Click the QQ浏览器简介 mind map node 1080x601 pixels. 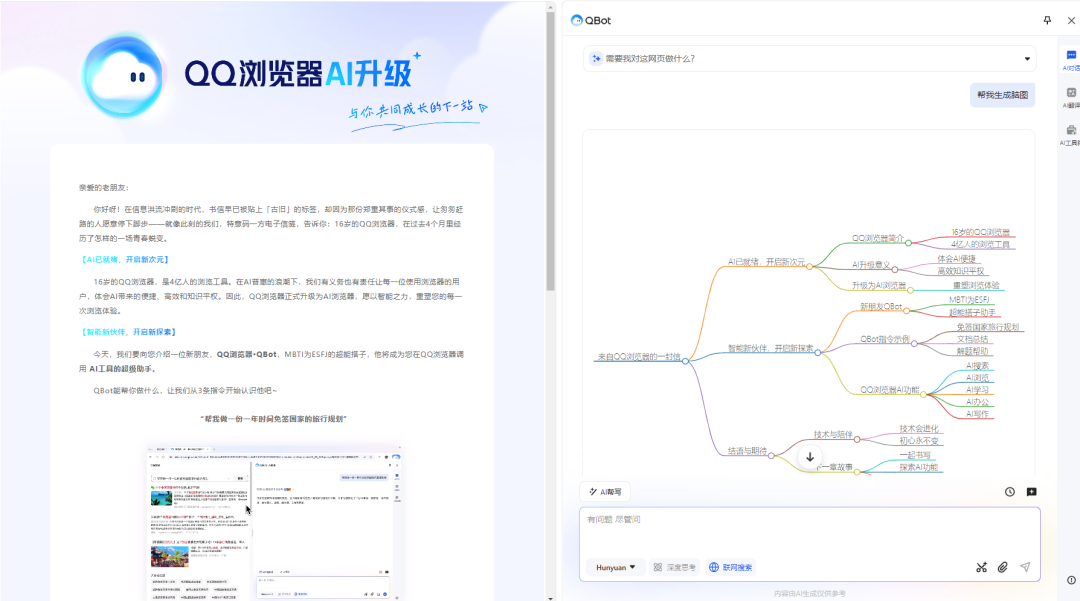click(878, 238)
